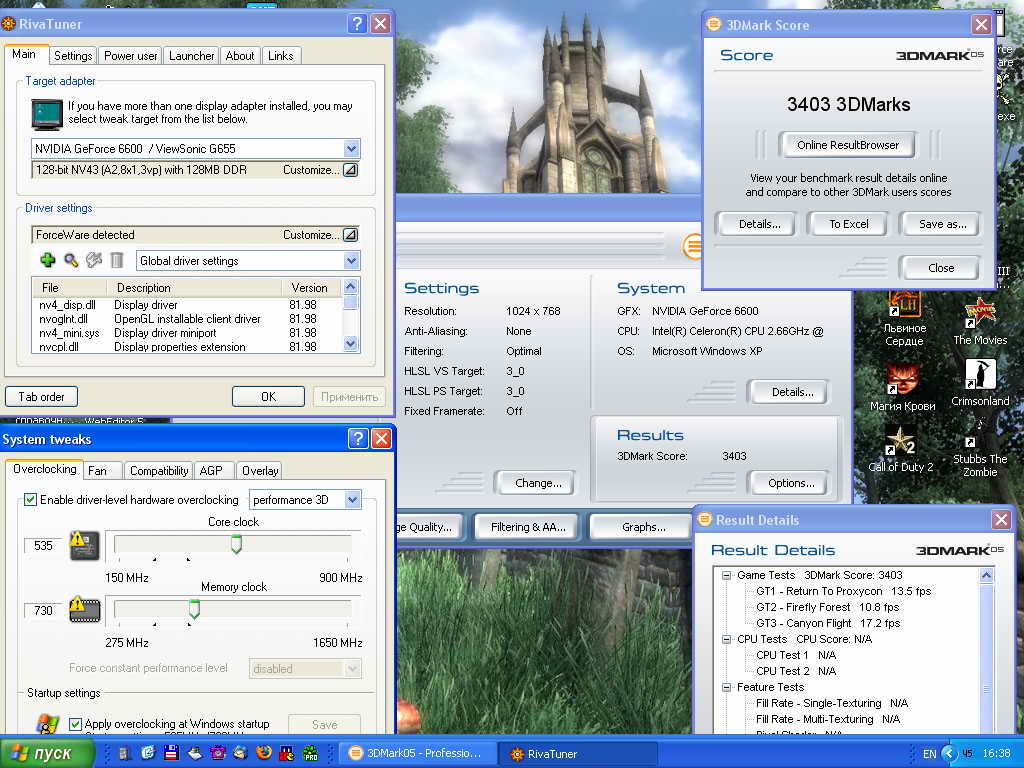Click the RivaTuner title bar gear icon

(8, 24)
